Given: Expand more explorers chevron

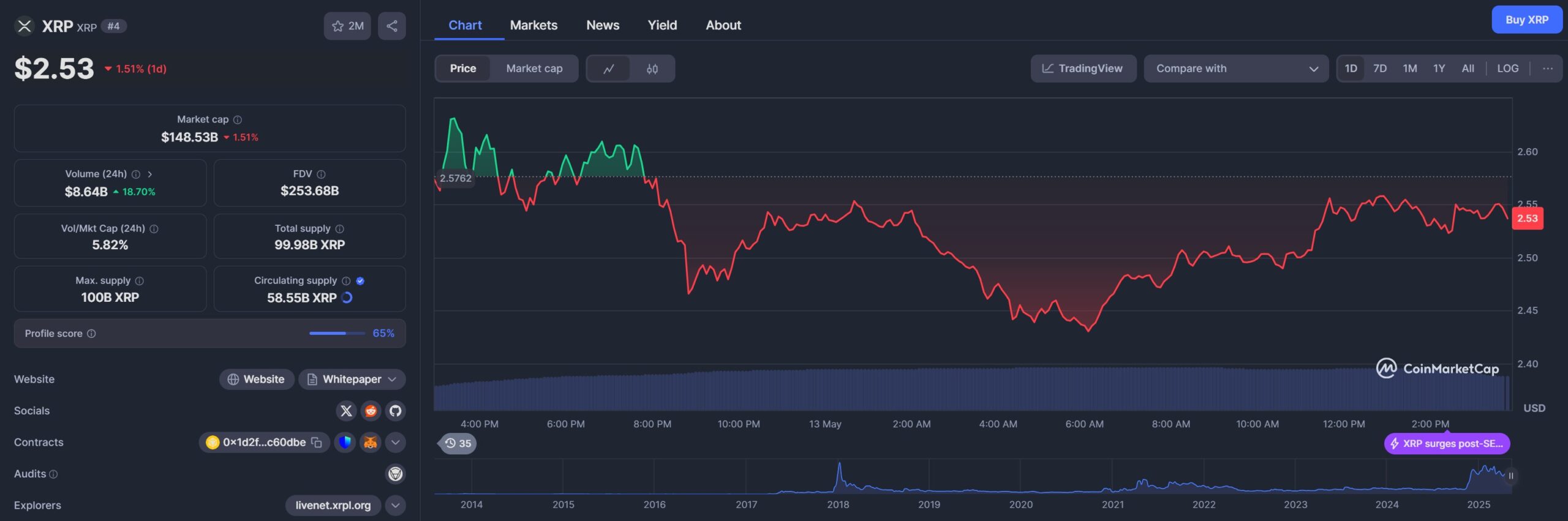Looking at the screenshot, I should click(x=396, y=505).
